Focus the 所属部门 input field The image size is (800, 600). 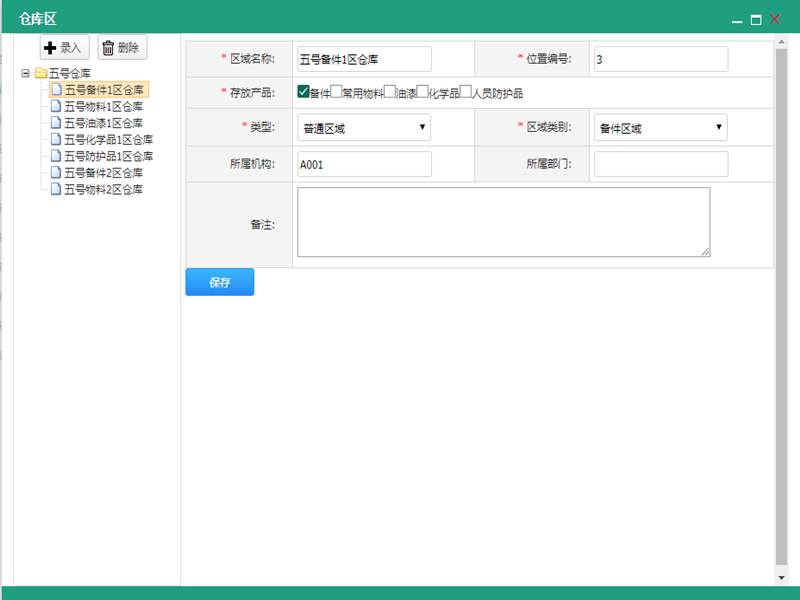point(660,164)
